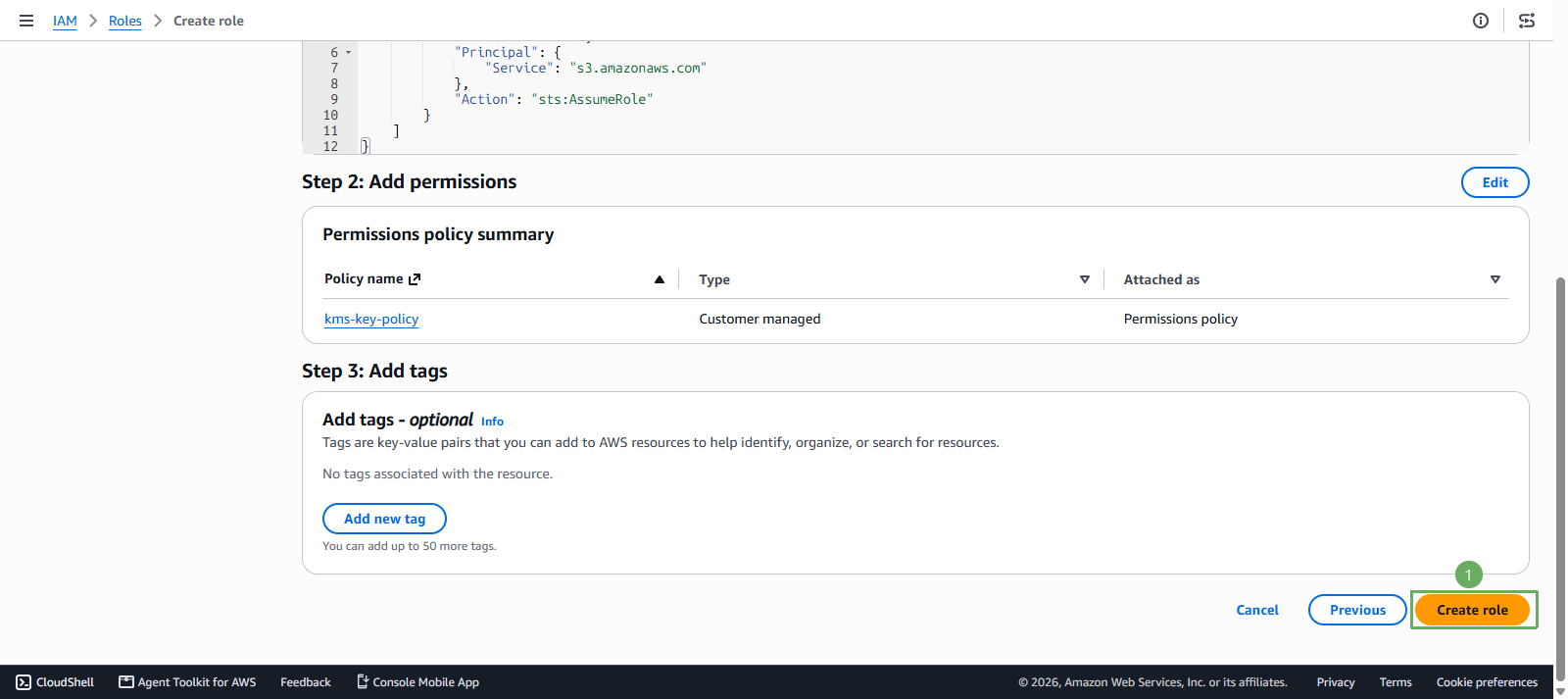Click the external link icon beside Policy name
Image resolution: width=1568 pixels, height=699 pixels.
click(x=415, y=279)
